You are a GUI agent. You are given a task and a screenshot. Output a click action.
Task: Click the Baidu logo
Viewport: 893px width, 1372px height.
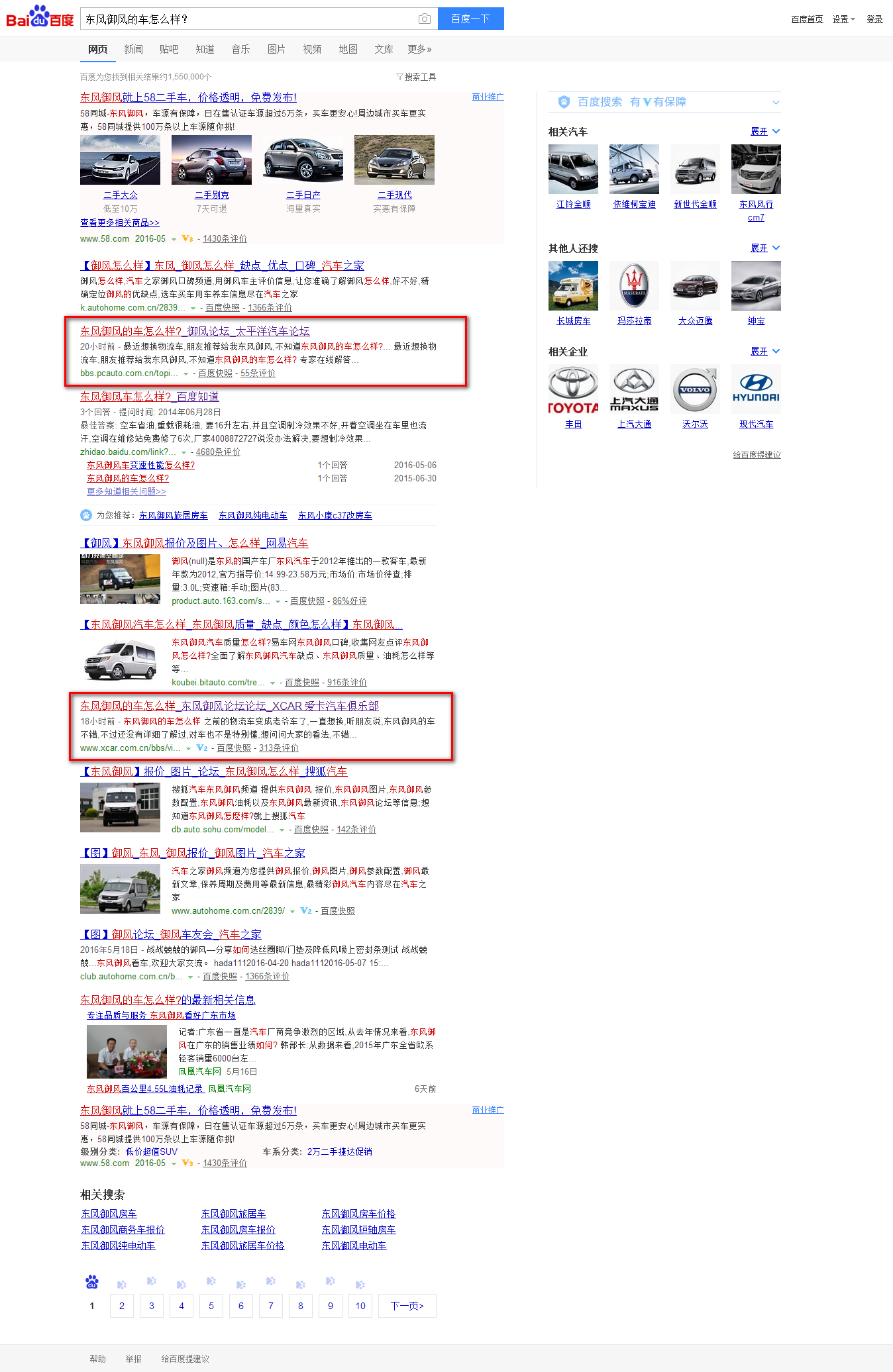[x=40, y=17]
